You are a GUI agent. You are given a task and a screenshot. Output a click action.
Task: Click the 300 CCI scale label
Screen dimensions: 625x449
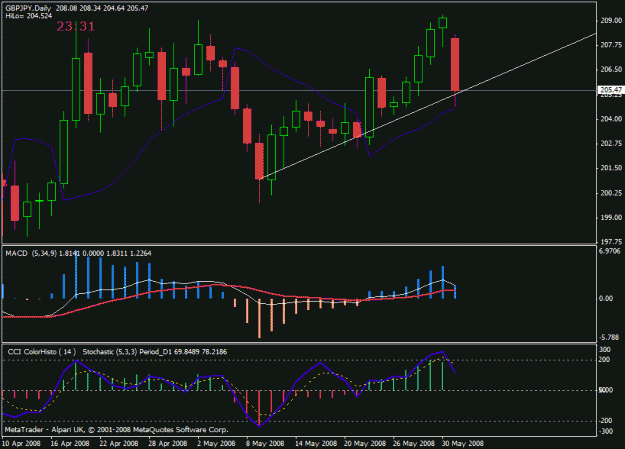point(605,350)
